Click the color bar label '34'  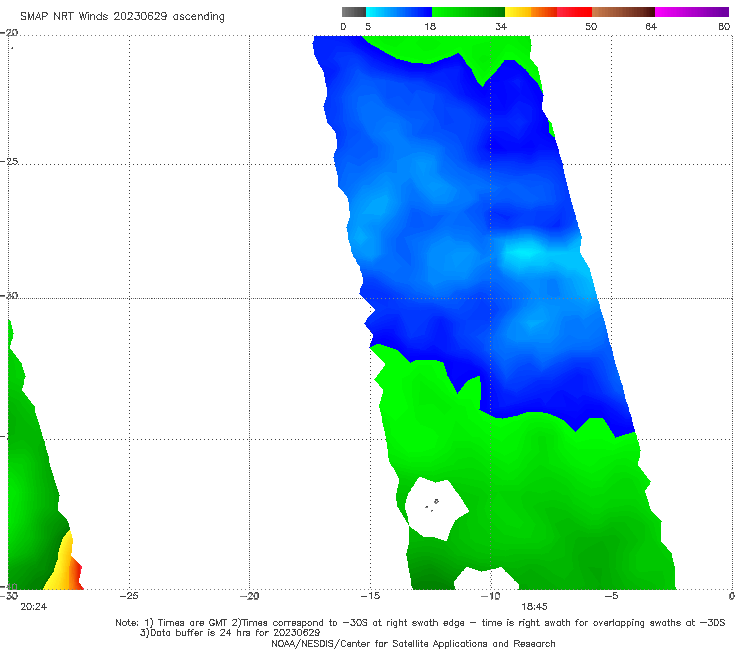point(501,26)
